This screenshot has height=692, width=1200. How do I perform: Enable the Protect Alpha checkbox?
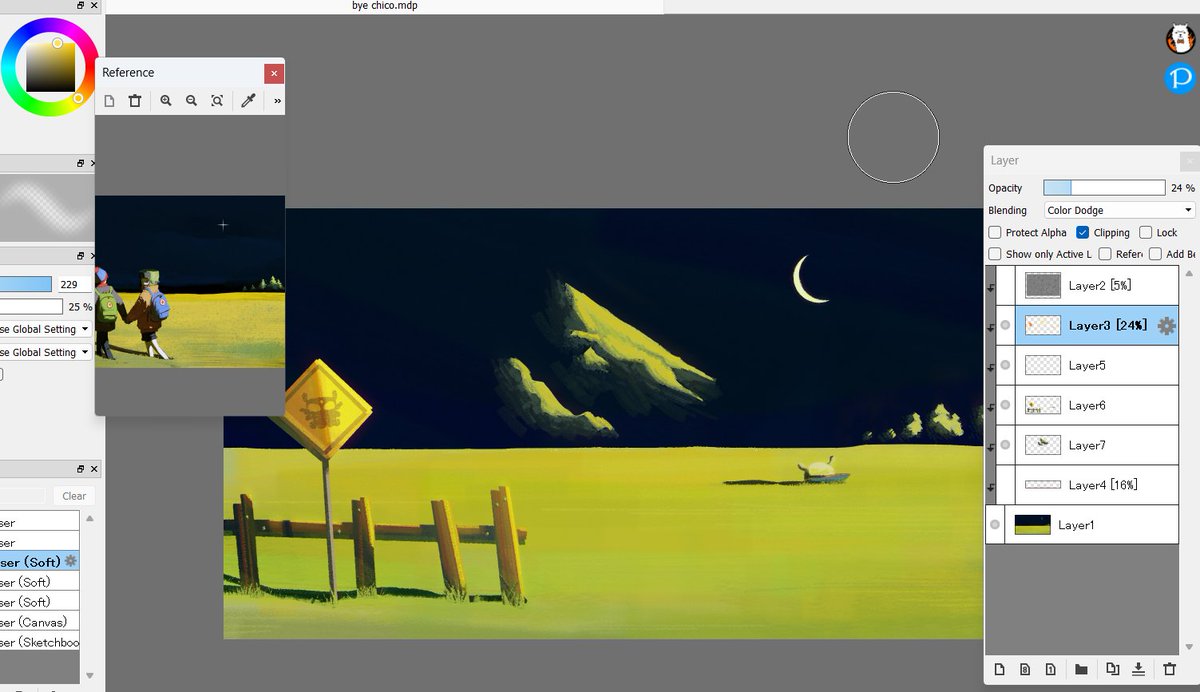coord(995,232)
